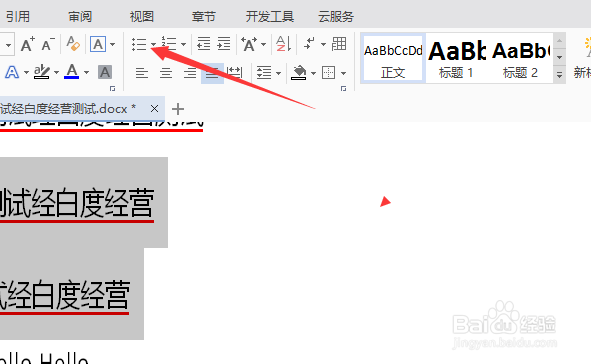Image resolution: width=591 pixels, height=364 pixels.
Task: Clear formatting with the eraser icon
Action: click(x=73, y=44)
